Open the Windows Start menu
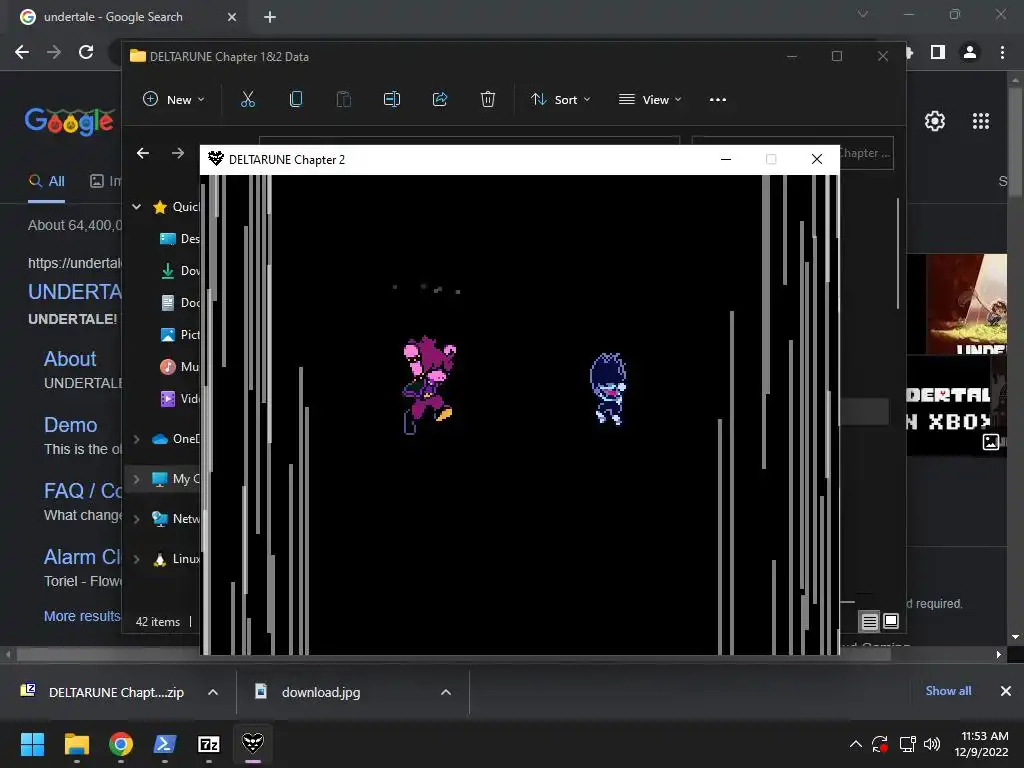This screenshot has width=1024, height=768. point(32,744)
